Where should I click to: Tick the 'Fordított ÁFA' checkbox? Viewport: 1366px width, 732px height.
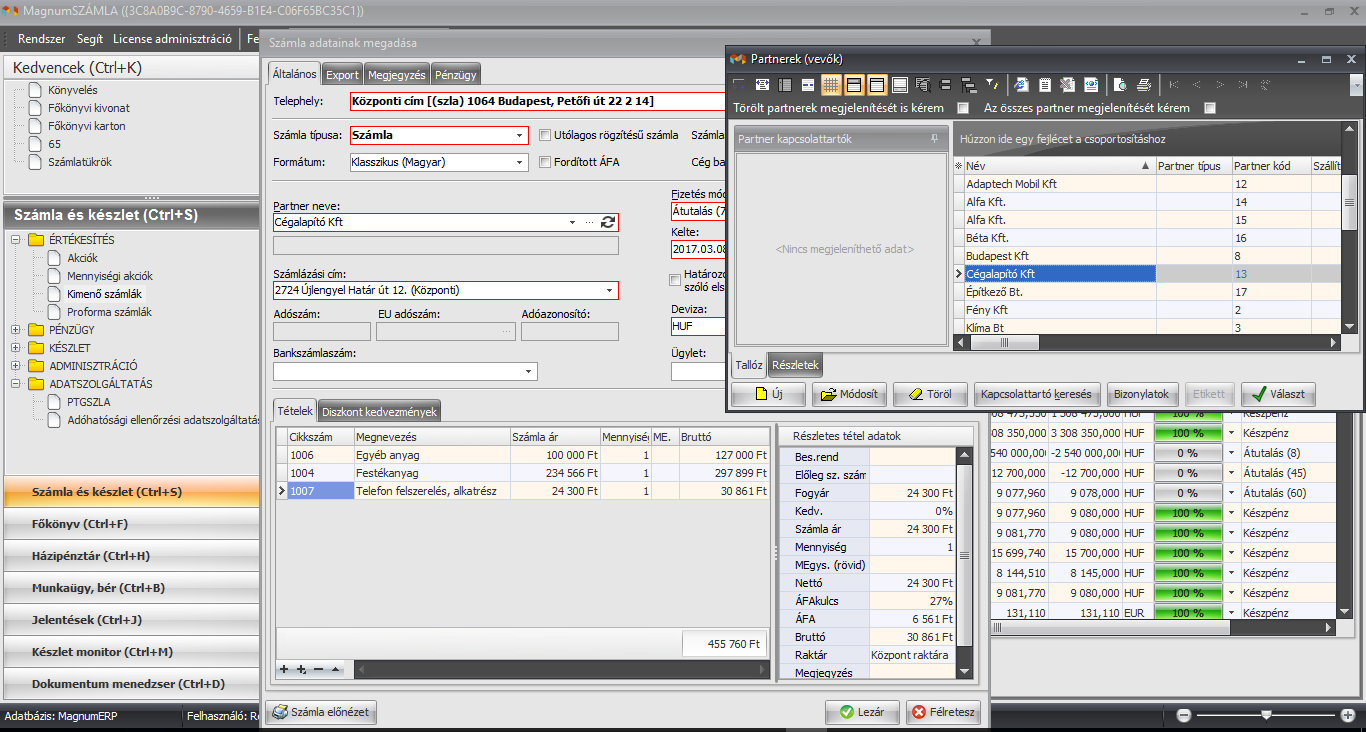click(545, 162)
